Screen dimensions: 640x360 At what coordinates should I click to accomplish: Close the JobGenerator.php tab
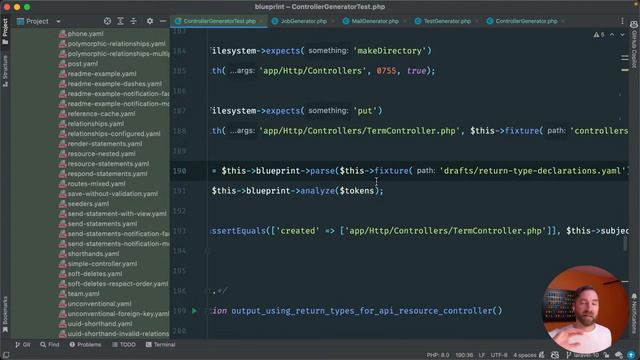pyautogui.click(x=333, y=21)
